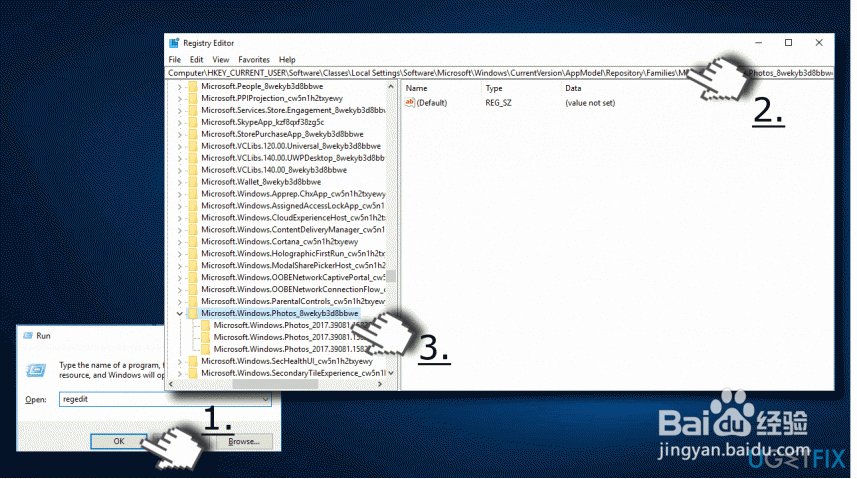857x479 pixels.
Task: Click the (Default) string value icon
Action: pyautogui.click(x=409, y=103)
